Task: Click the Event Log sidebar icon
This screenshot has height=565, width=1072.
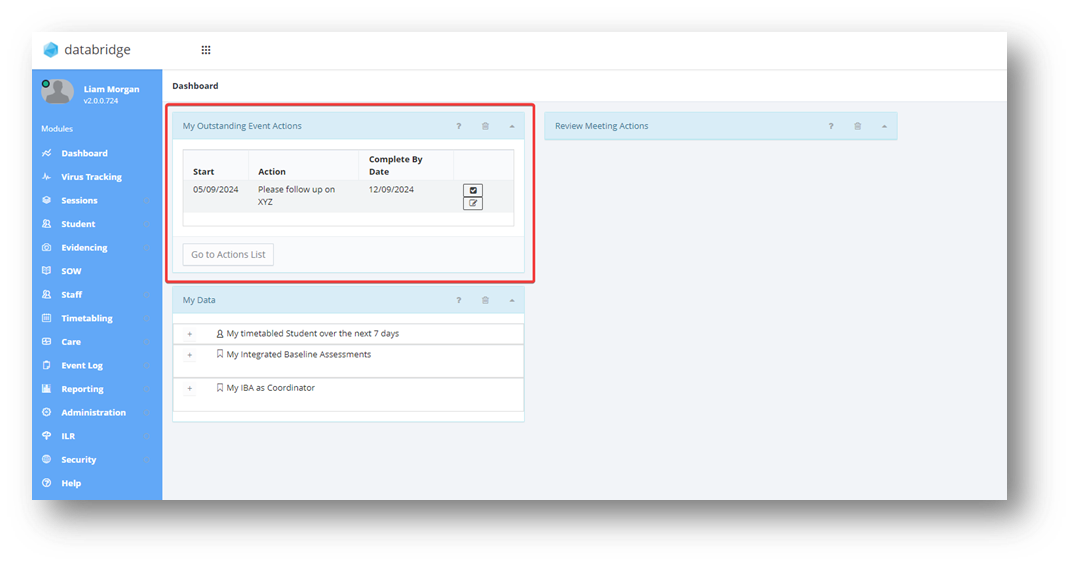Action: click(x=46, y=365)
